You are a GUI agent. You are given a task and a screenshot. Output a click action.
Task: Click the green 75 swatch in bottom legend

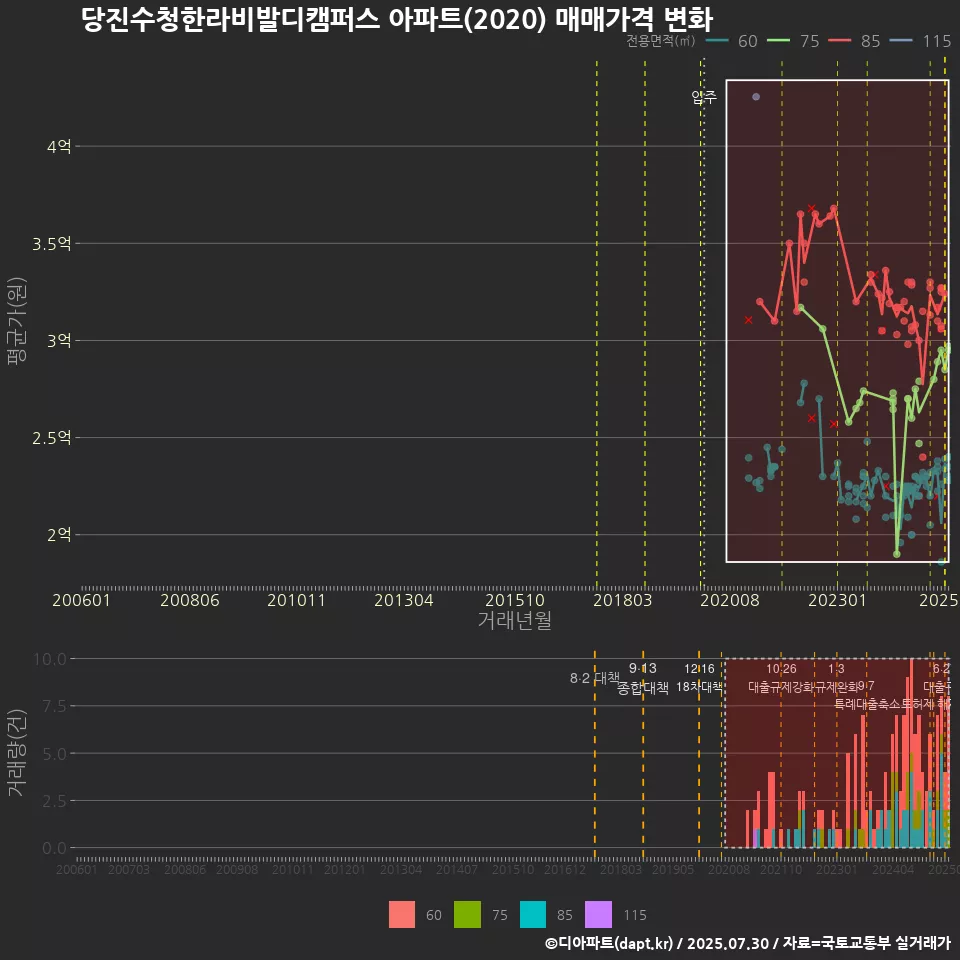coord(467,914)
